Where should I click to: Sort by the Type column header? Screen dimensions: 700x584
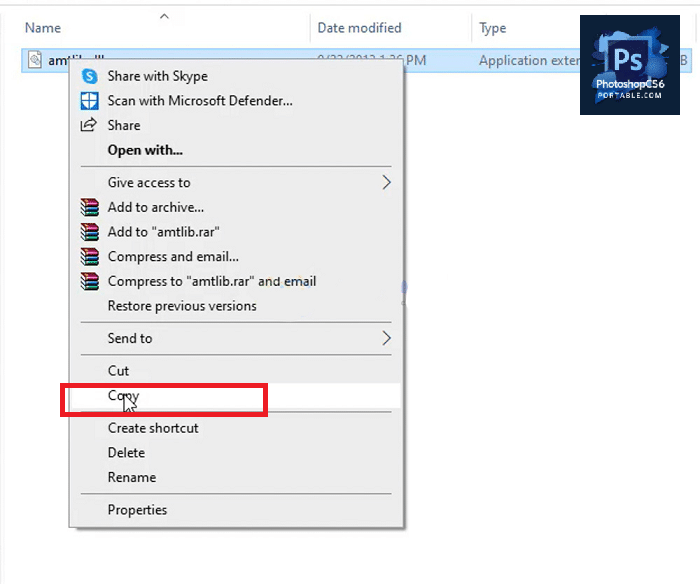(492, 28)
